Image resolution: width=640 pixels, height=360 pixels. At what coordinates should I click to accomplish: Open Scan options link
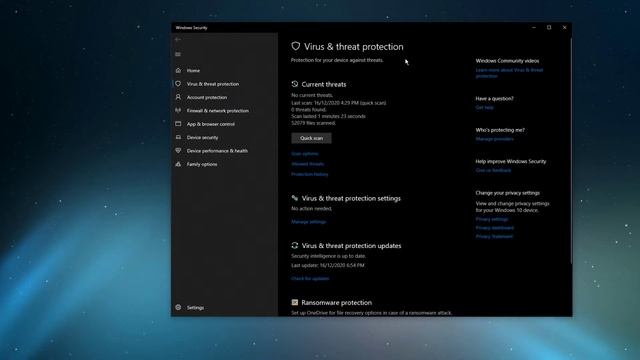[304, 154]
